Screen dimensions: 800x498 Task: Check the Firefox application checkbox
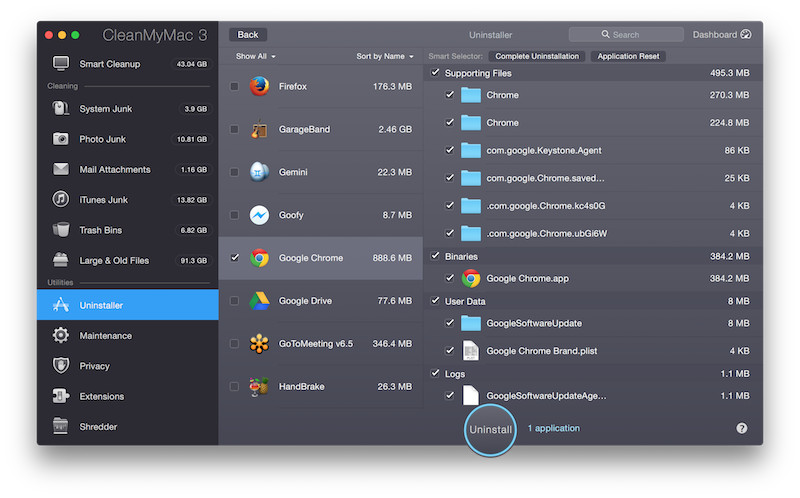click(x=234, y=87)
